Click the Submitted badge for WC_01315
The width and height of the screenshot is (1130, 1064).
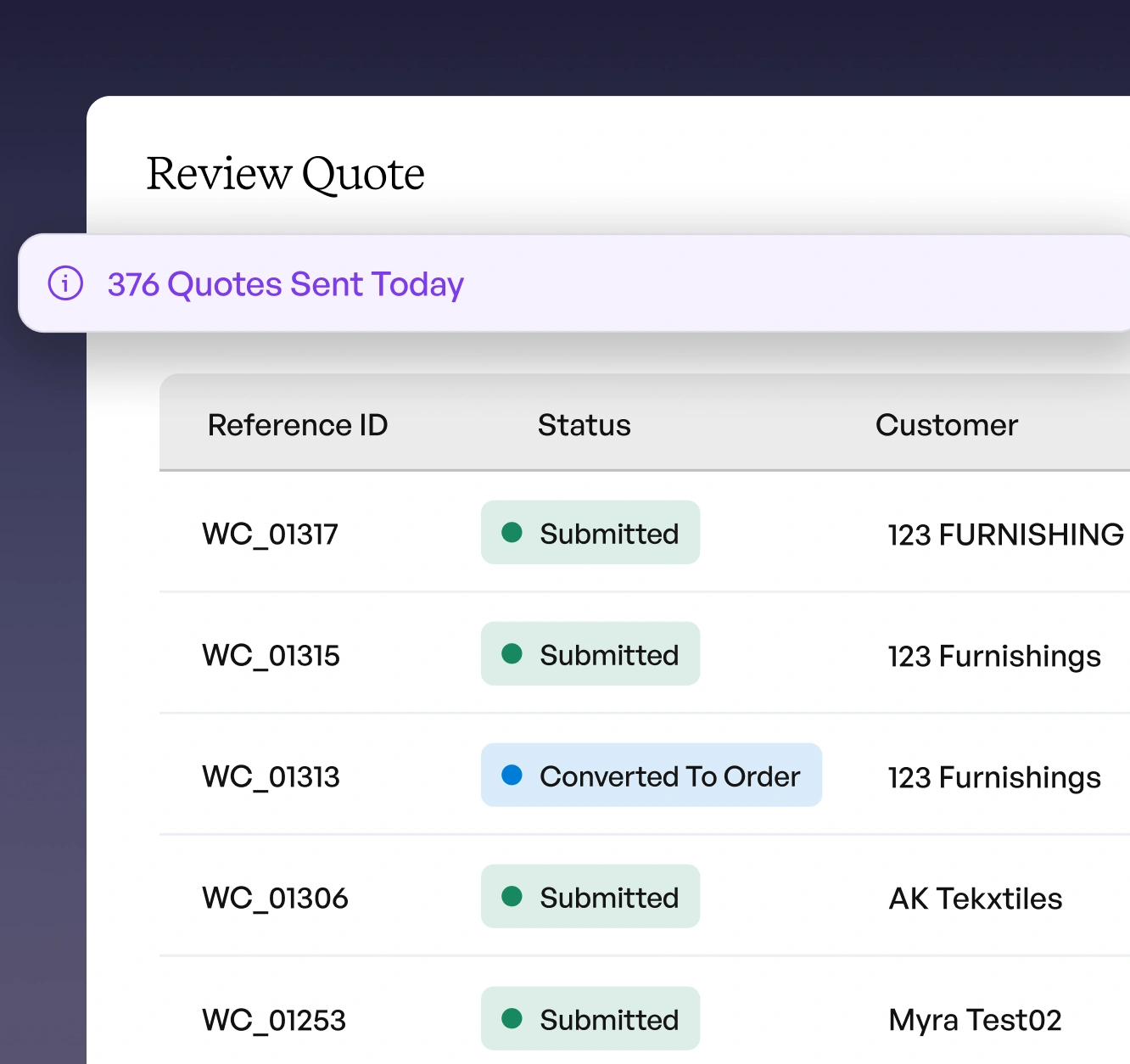click(x=590, y=654)
